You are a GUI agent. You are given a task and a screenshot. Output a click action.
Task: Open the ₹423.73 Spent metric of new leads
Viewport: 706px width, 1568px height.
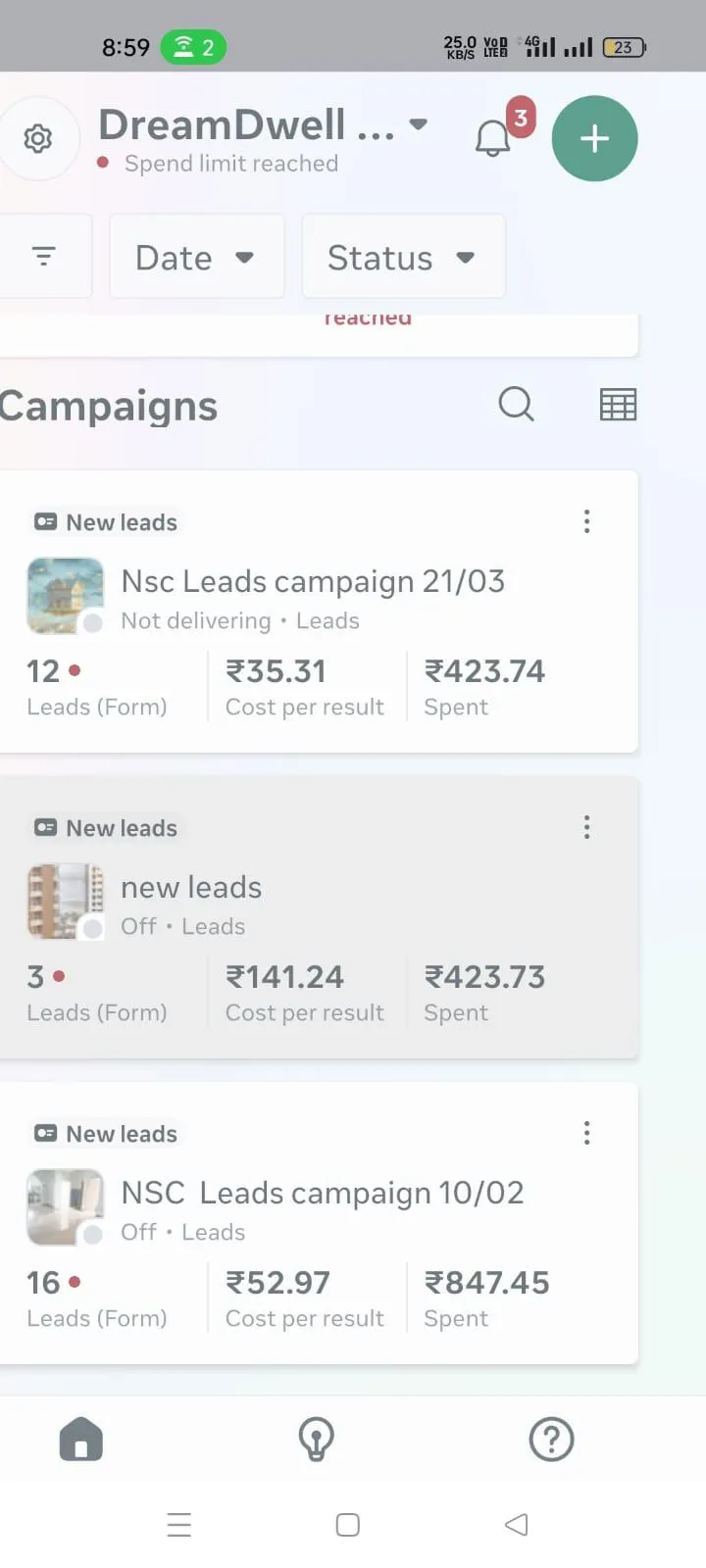484,992
